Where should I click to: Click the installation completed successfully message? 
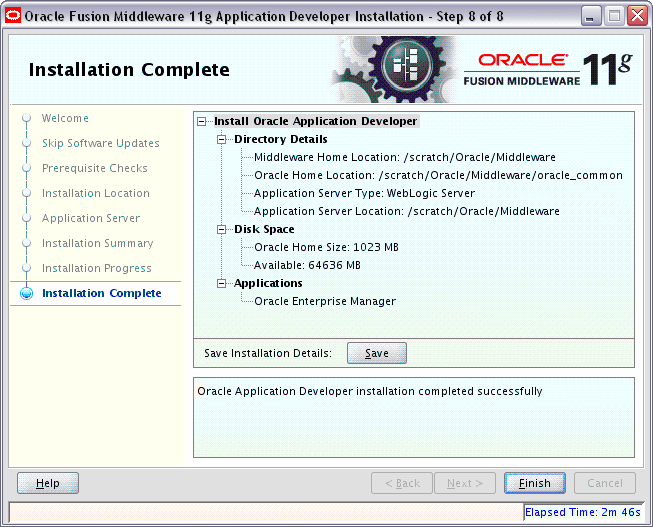(370, 392)
